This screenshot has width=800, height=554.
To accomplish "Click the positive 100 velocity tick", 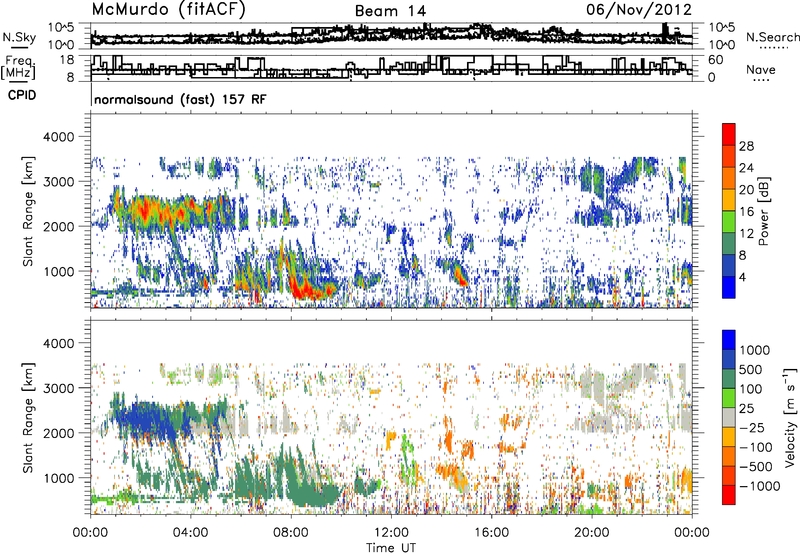I will [x=751, y=389].
